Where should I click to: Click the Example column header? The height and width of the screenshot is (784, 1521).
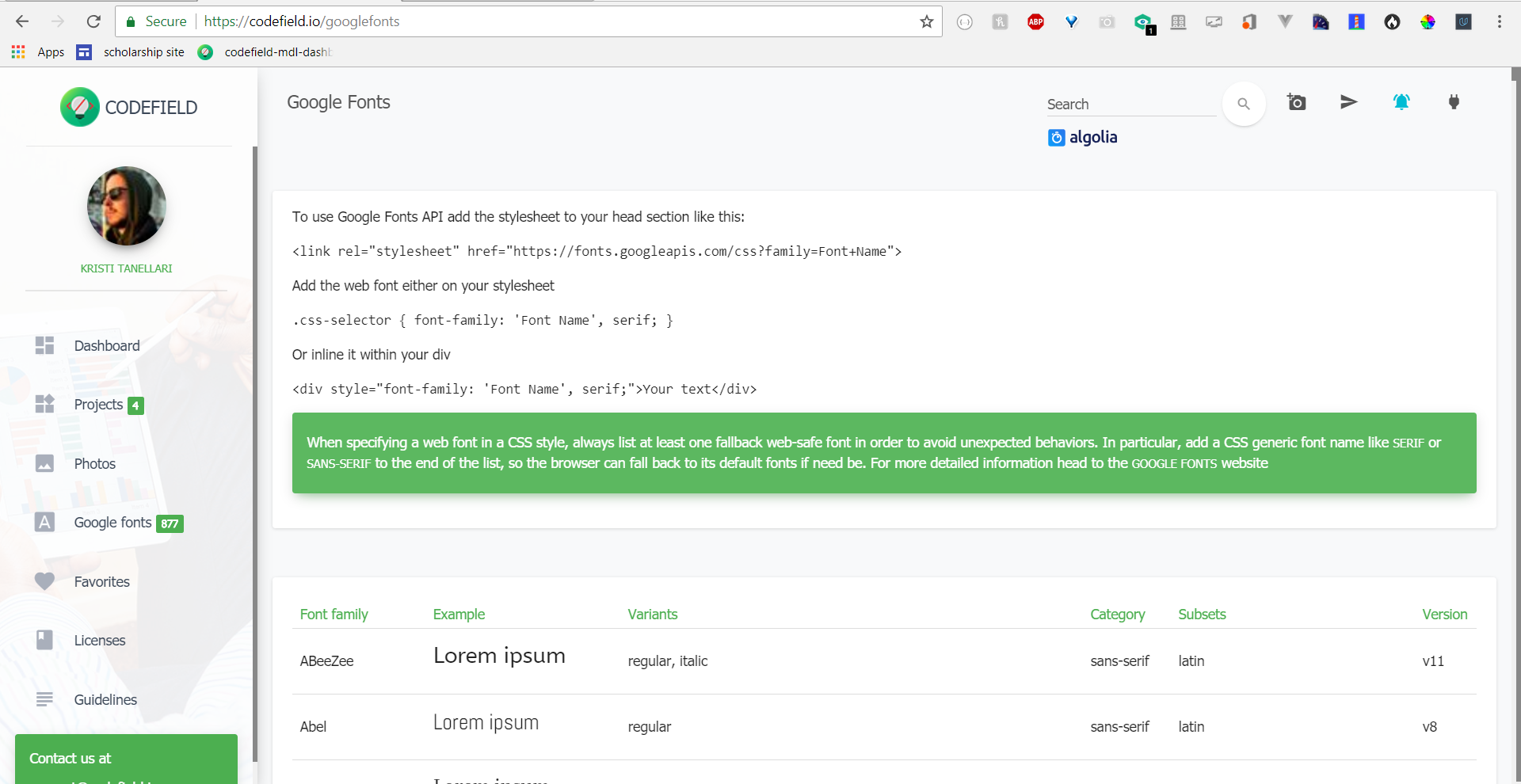pyautogui.click(x=459, y=615)
